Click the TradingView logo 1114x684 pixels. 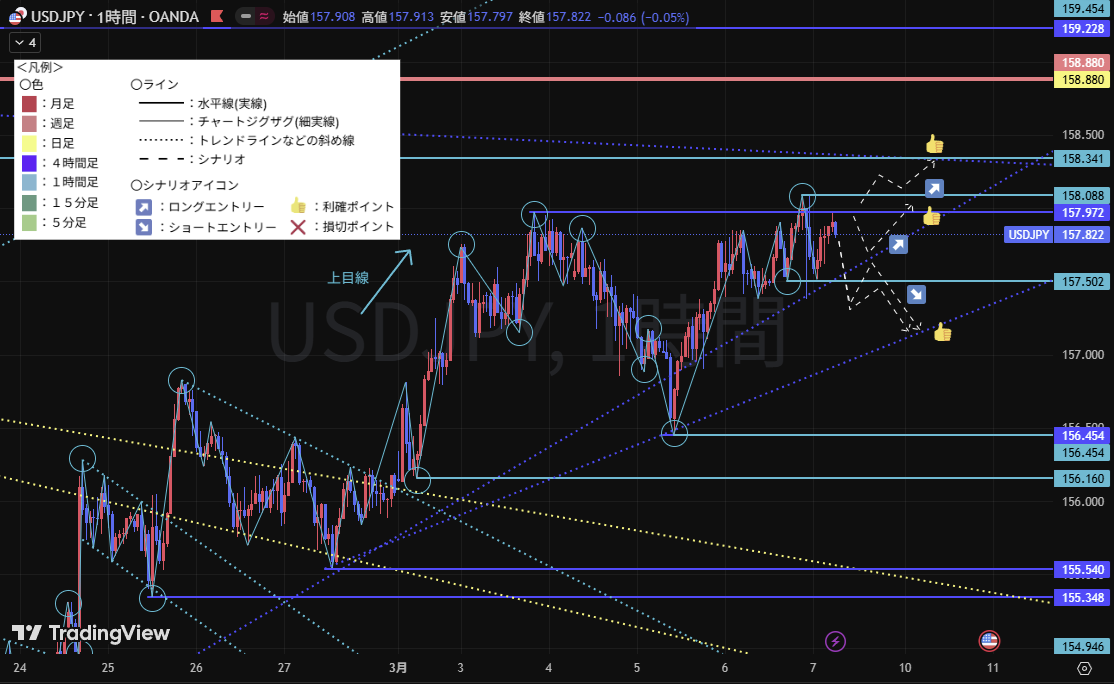[91, 633]
